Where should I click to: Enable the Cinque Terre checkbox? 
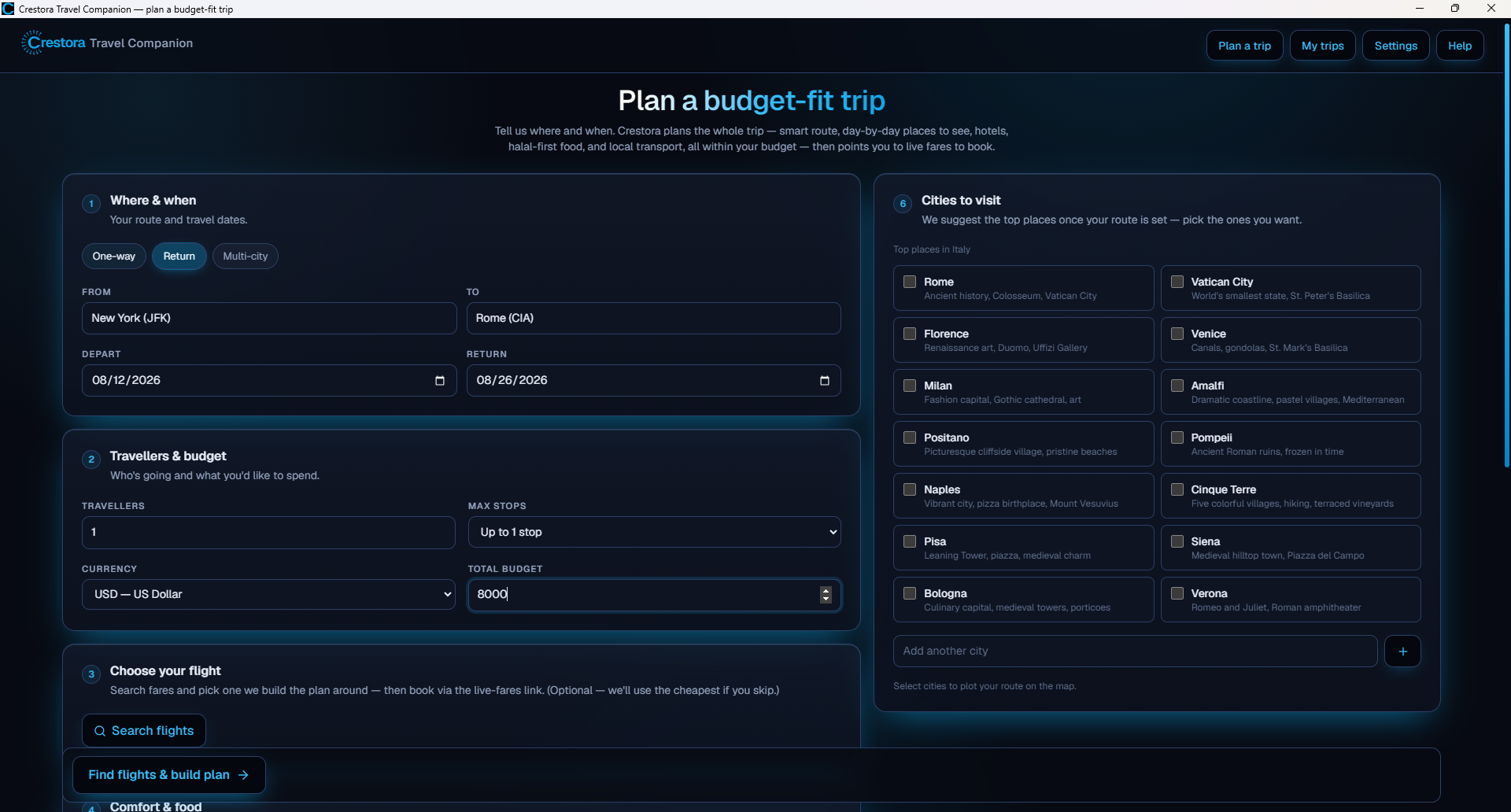pyautogui.click(x=1177, y=489)
